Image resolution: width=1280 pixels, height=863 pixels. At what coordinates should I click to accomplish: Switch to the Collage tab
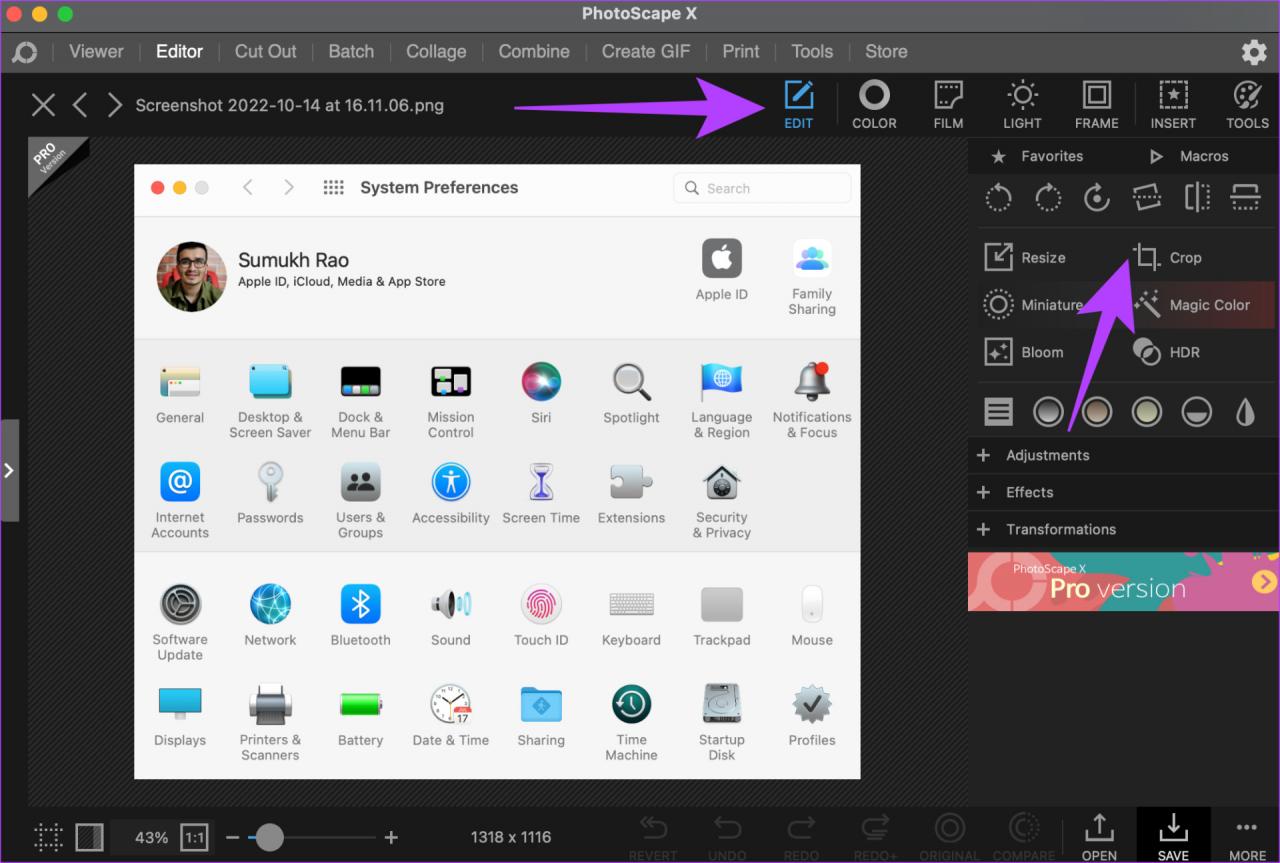click(435, 52)
